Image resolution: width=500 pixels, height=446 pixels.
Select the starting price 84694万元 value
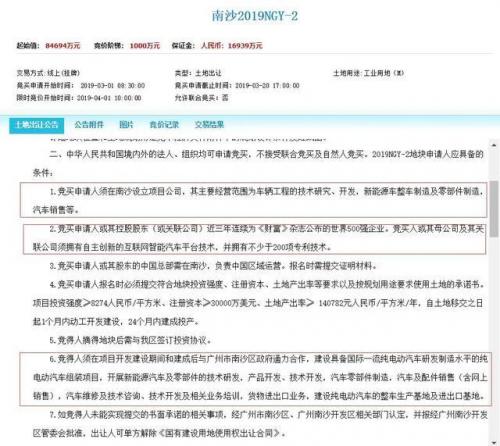pyautogui.click(x=63, y=46)
